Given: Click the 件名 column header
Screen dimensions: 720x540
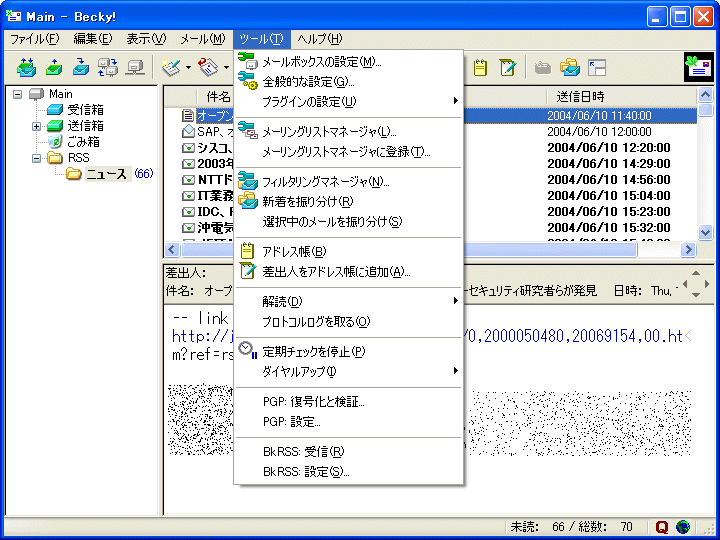Looking at the screenshot, I should pos(219,96).
